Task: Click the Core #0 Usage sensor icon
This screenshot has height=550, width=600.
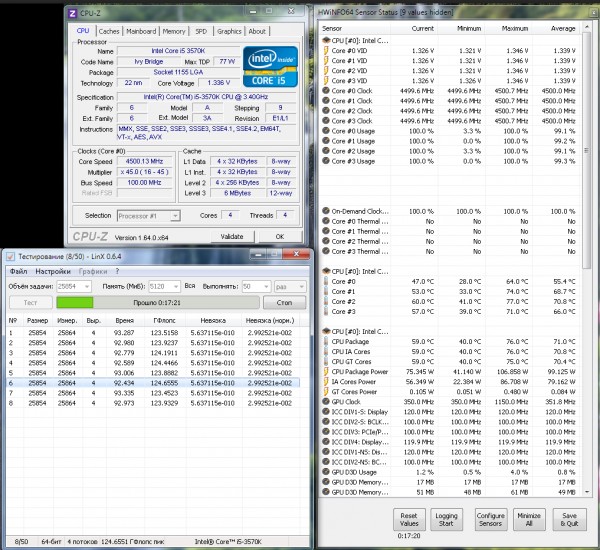Action: pos(326,131)
